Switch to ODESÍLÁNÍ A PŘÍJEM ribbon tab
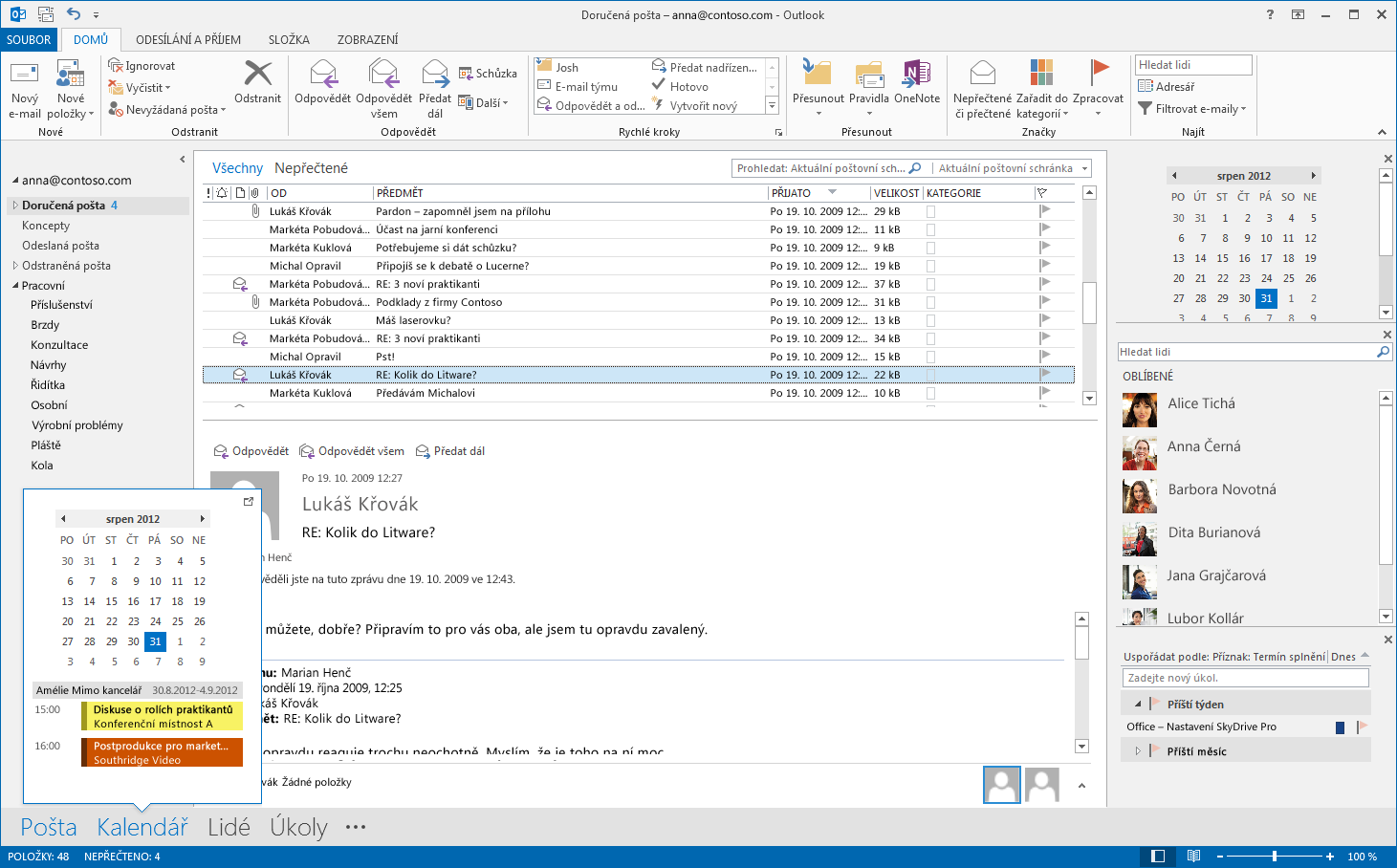 tap(188, 39)
